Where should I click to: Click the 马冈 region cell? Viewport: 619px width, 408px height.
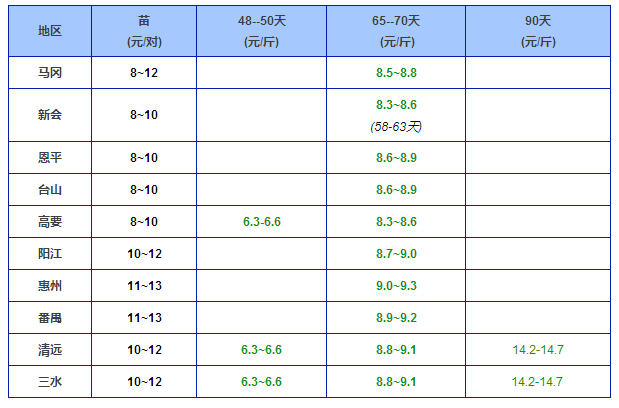(x=50, y=73)
